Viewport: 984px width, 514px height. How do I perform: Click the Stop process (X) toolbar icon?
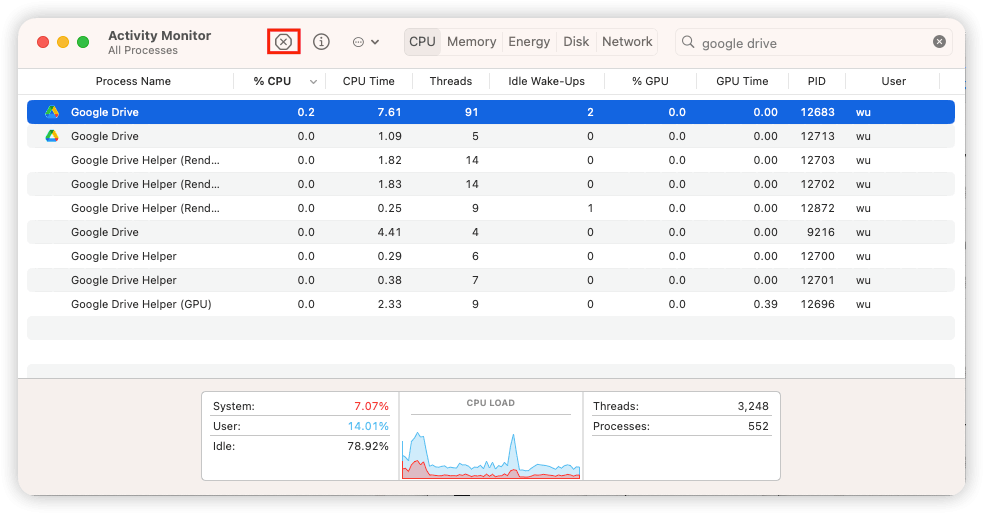pos(284,42)
